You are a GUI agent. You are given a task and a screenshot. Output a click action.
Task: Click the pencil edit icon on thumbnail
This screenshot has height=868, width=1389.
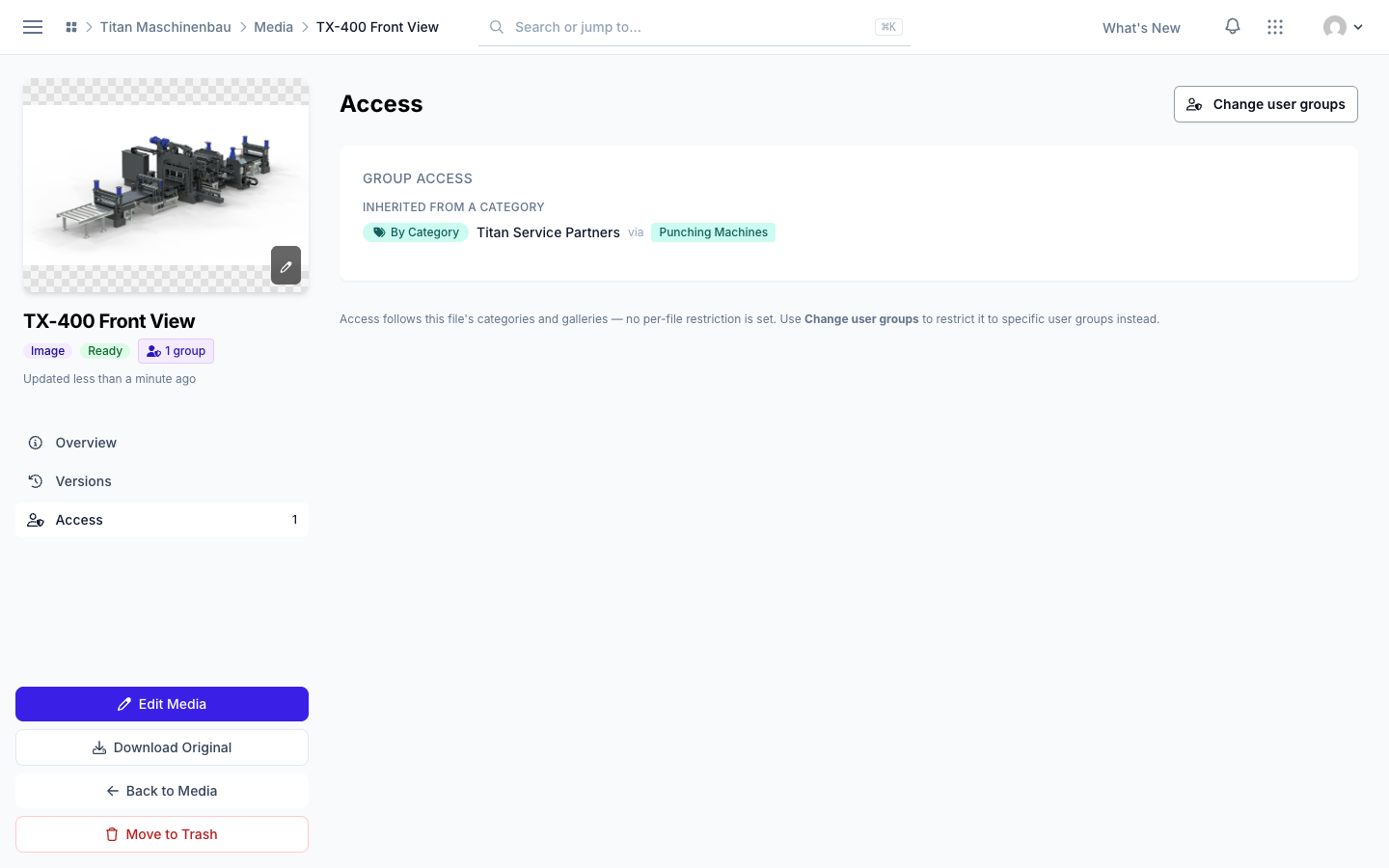[286, 265]
